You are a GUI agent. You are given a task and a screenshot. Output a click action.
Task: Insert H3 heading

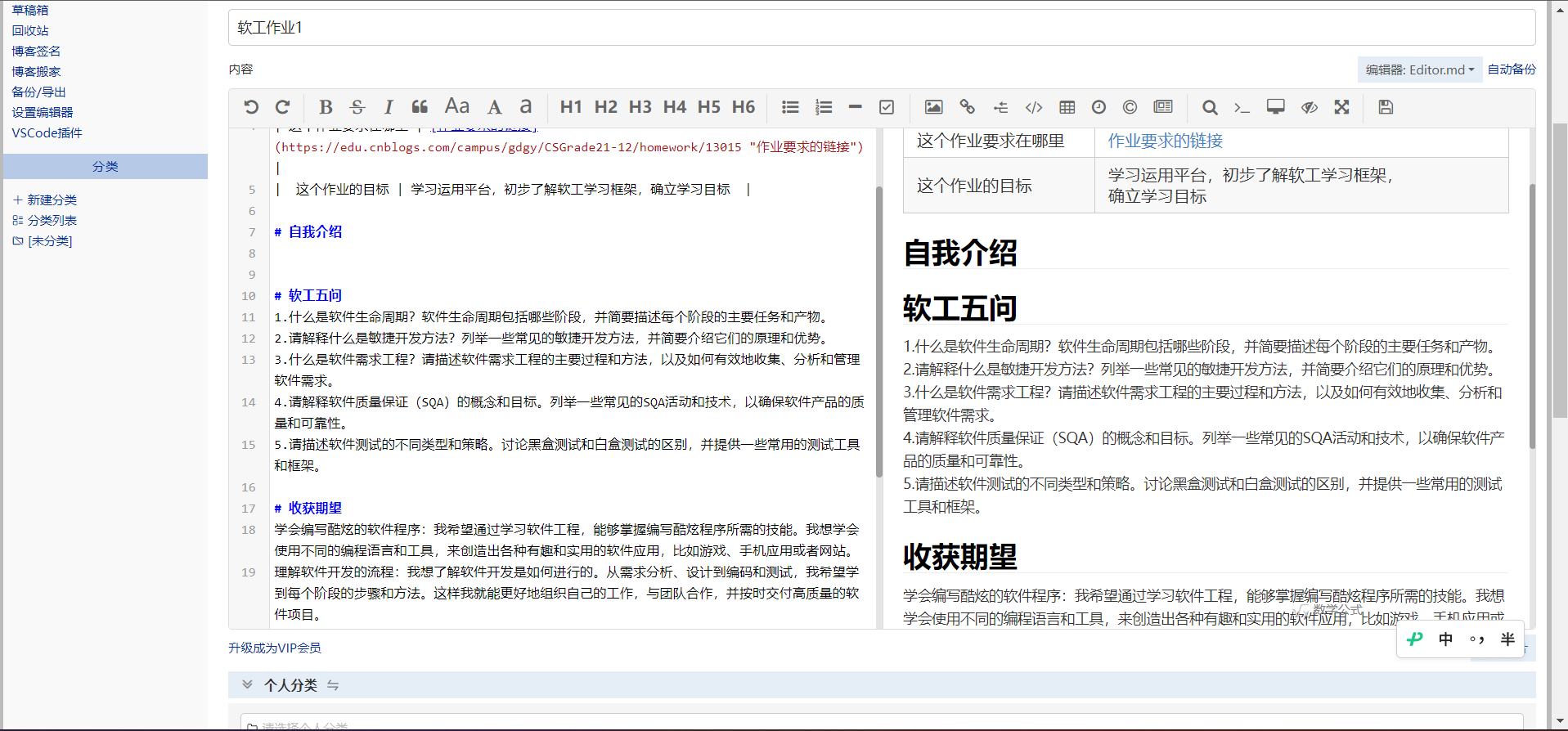point(640,107)
